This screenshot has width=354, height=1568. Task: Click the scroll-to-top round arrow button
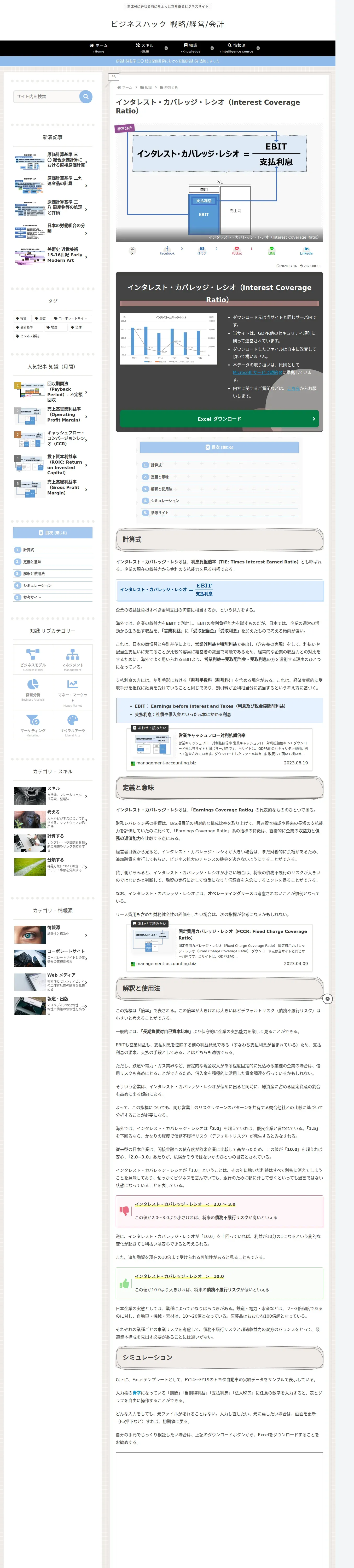(x=328, y=999)
